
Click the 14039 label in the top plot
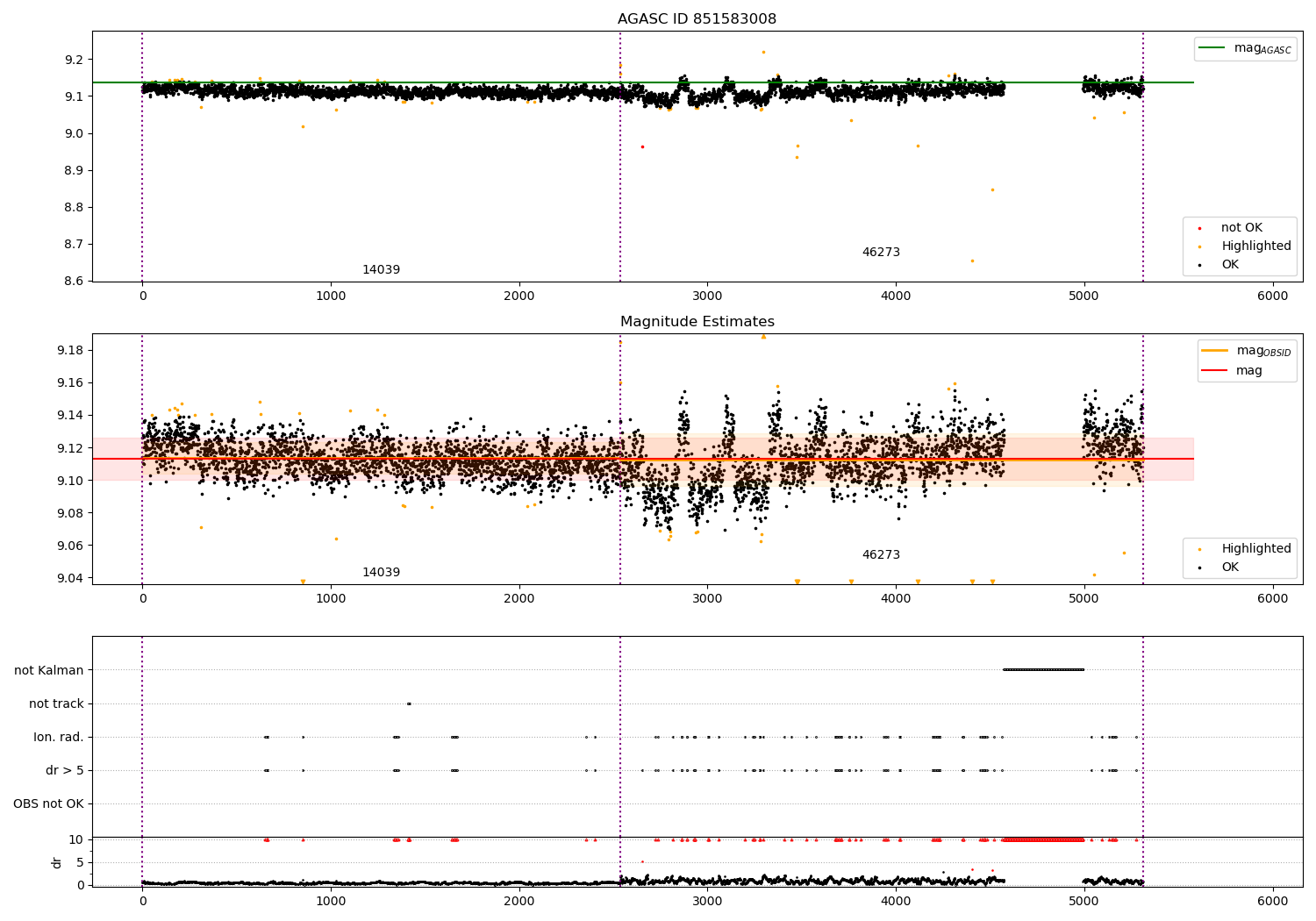(x=381, y=270)
